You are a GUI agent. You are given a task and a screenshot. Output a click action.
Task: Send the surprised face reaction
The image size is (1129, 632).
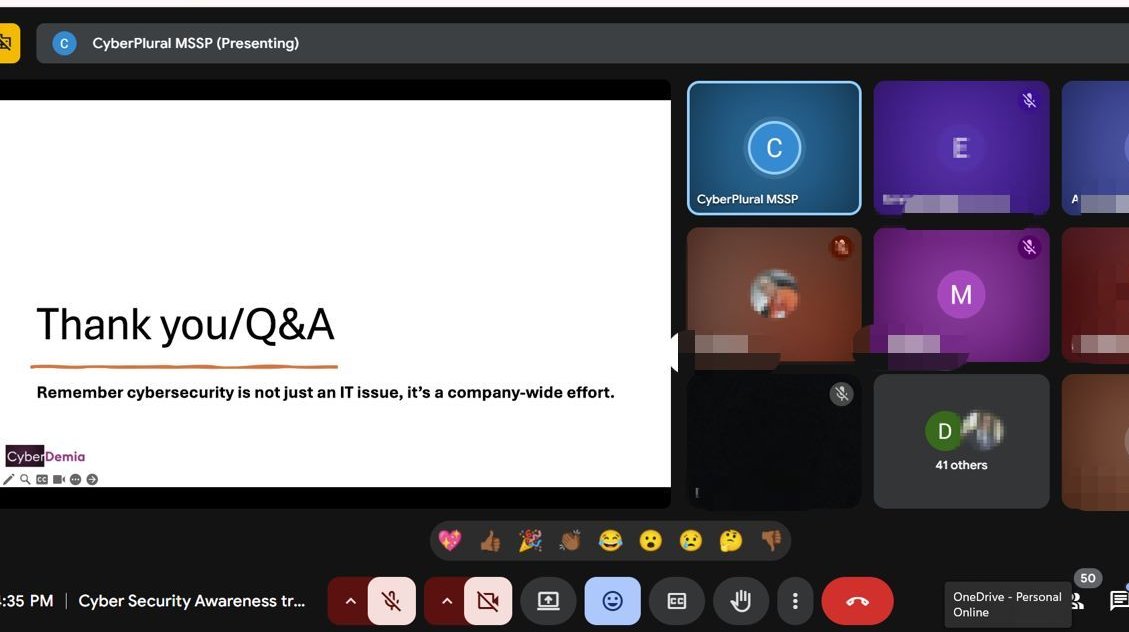(651, 541)
